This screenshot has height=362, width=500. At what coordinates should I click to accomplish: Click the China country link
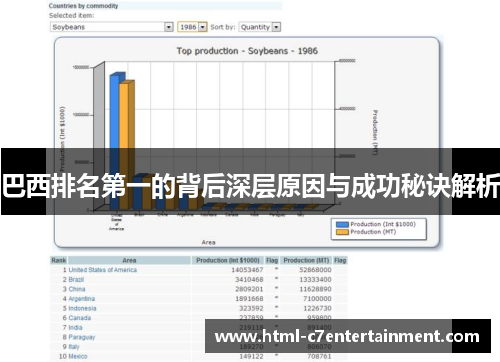(77, 289)
